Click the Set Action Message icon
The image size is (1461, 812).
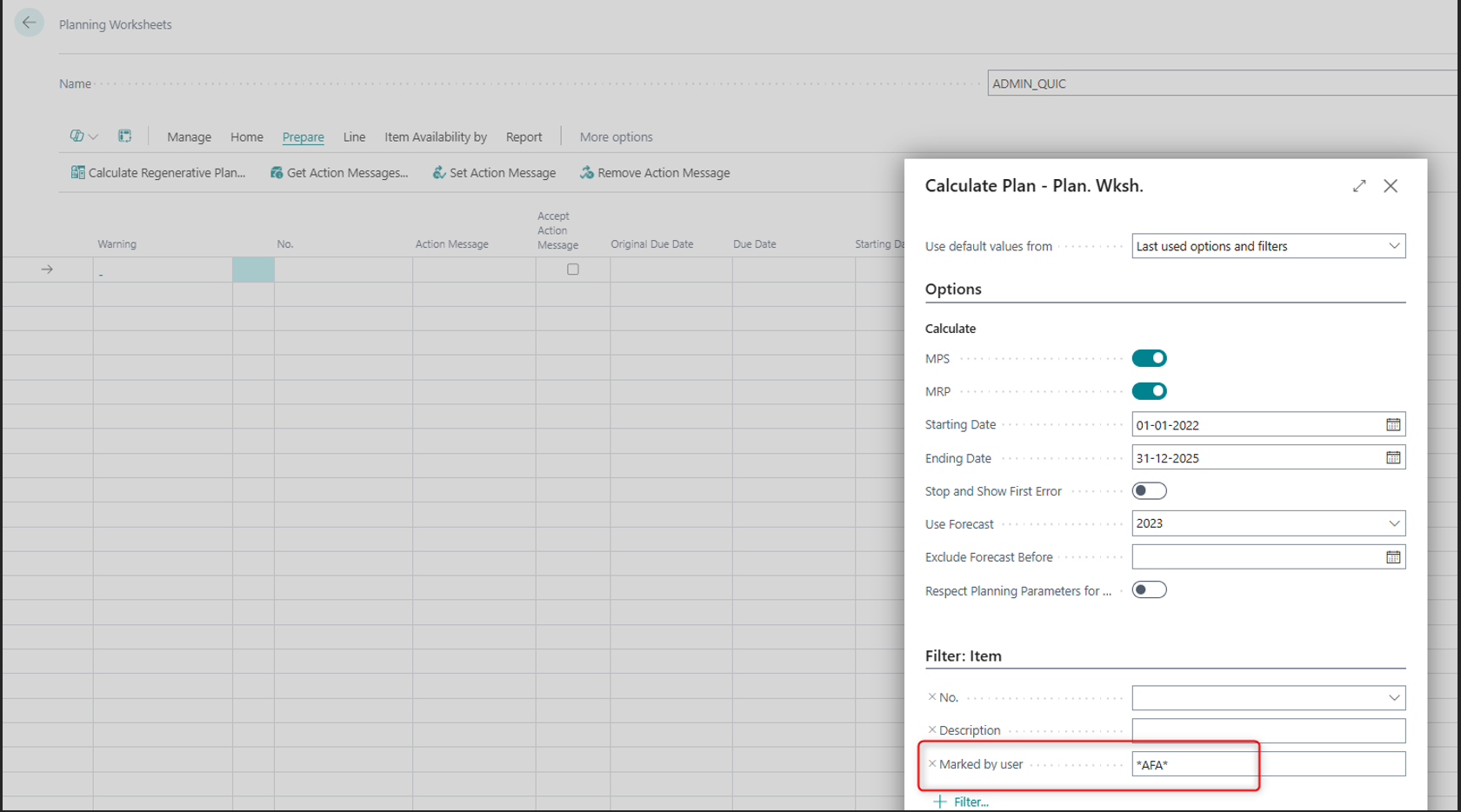click(x=439, y=173)
